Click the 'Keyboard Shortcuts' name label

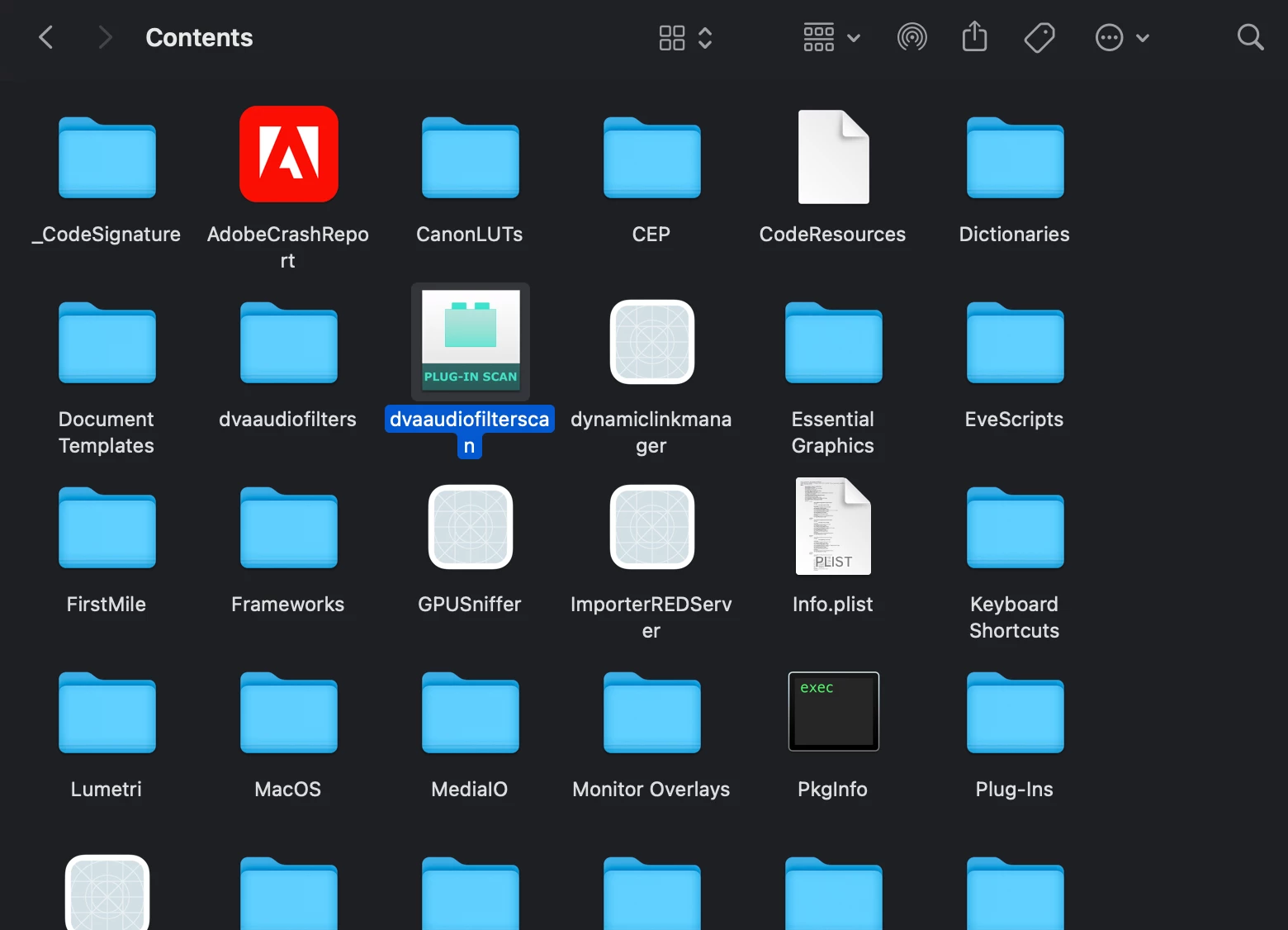tap(1014, 617)
